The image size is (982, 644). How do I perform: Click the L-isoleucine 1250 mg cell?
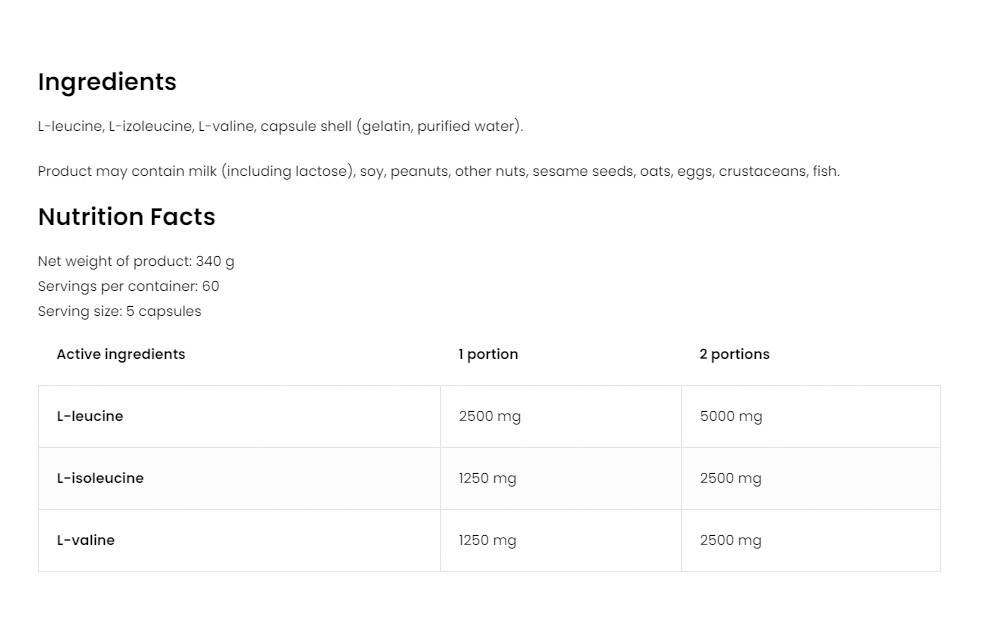point(487,478)
